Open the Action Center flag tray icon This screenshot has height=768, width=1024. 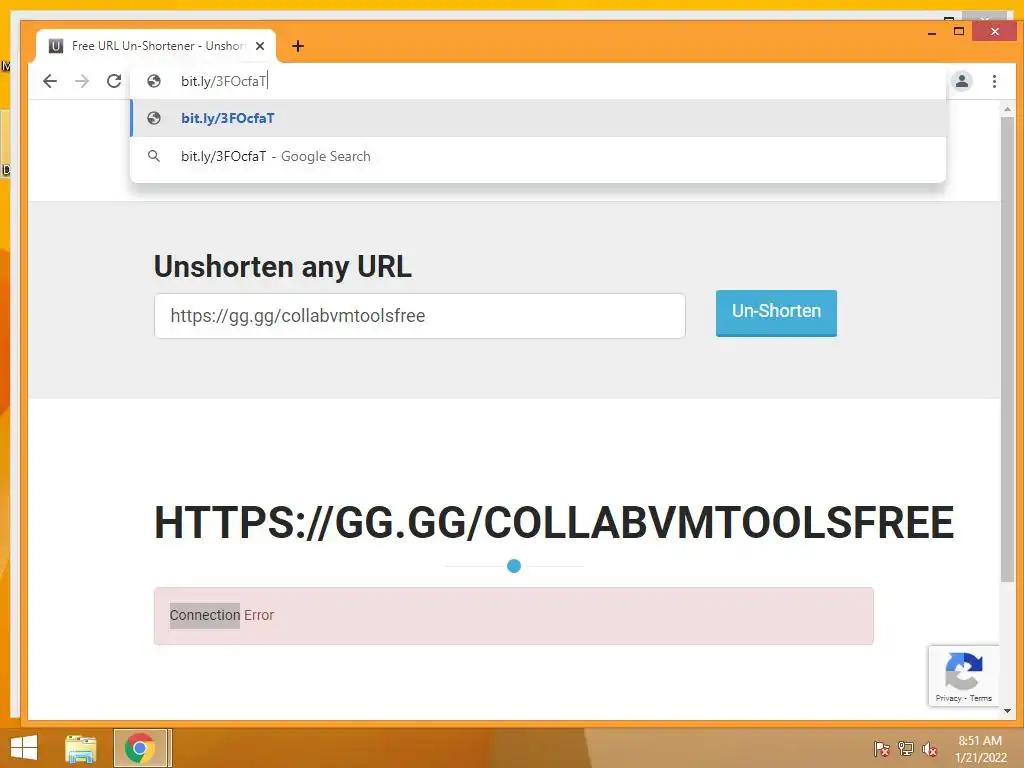coord(882,749)
